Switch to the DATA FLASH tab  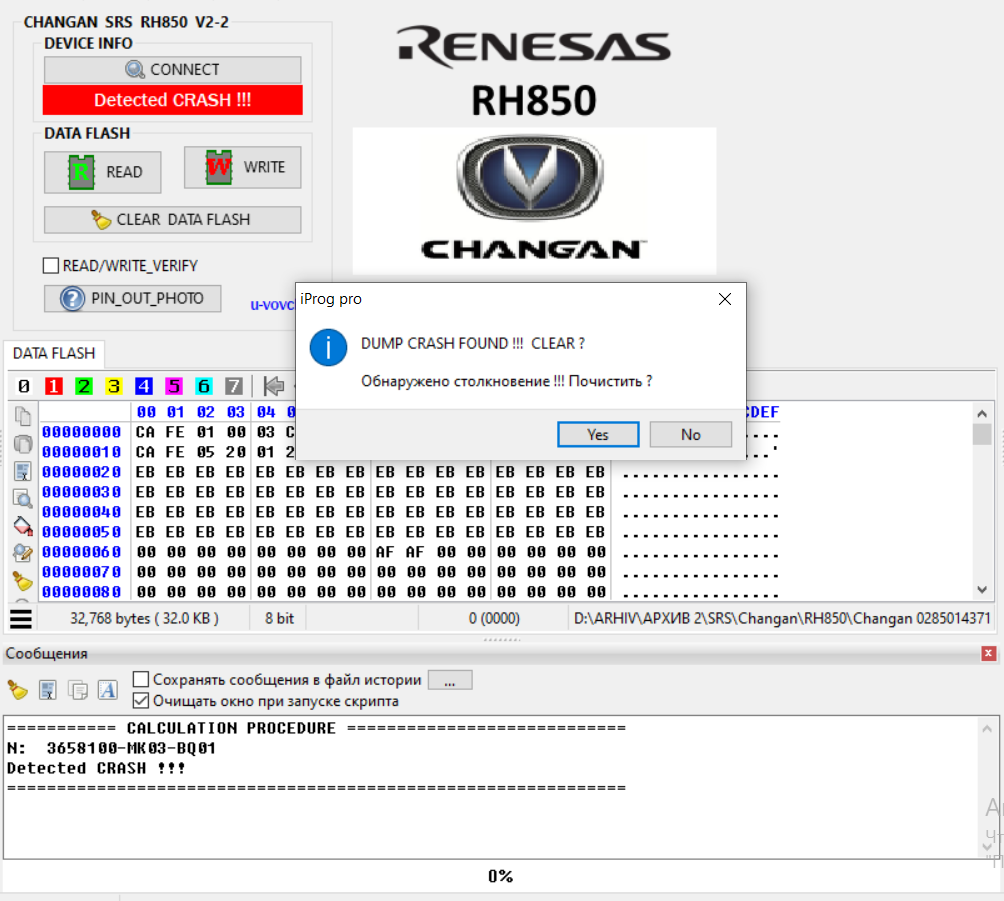[54, 353]
